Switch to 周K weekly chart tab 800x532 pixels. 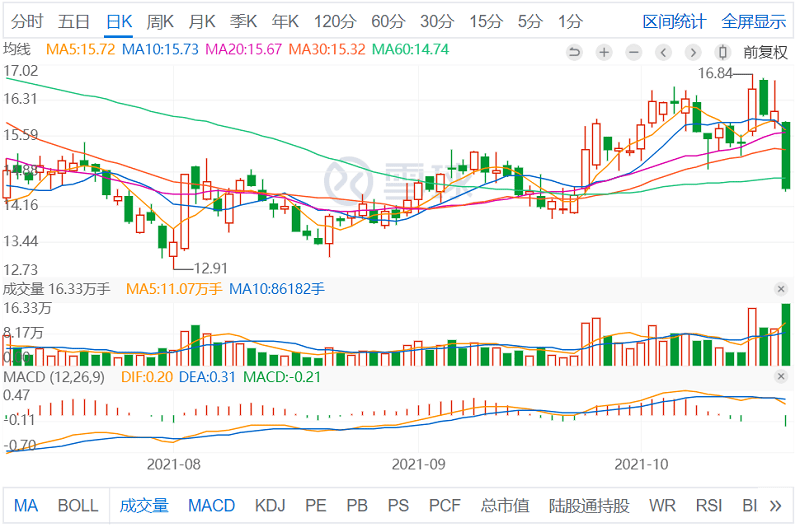click(160, 21)
